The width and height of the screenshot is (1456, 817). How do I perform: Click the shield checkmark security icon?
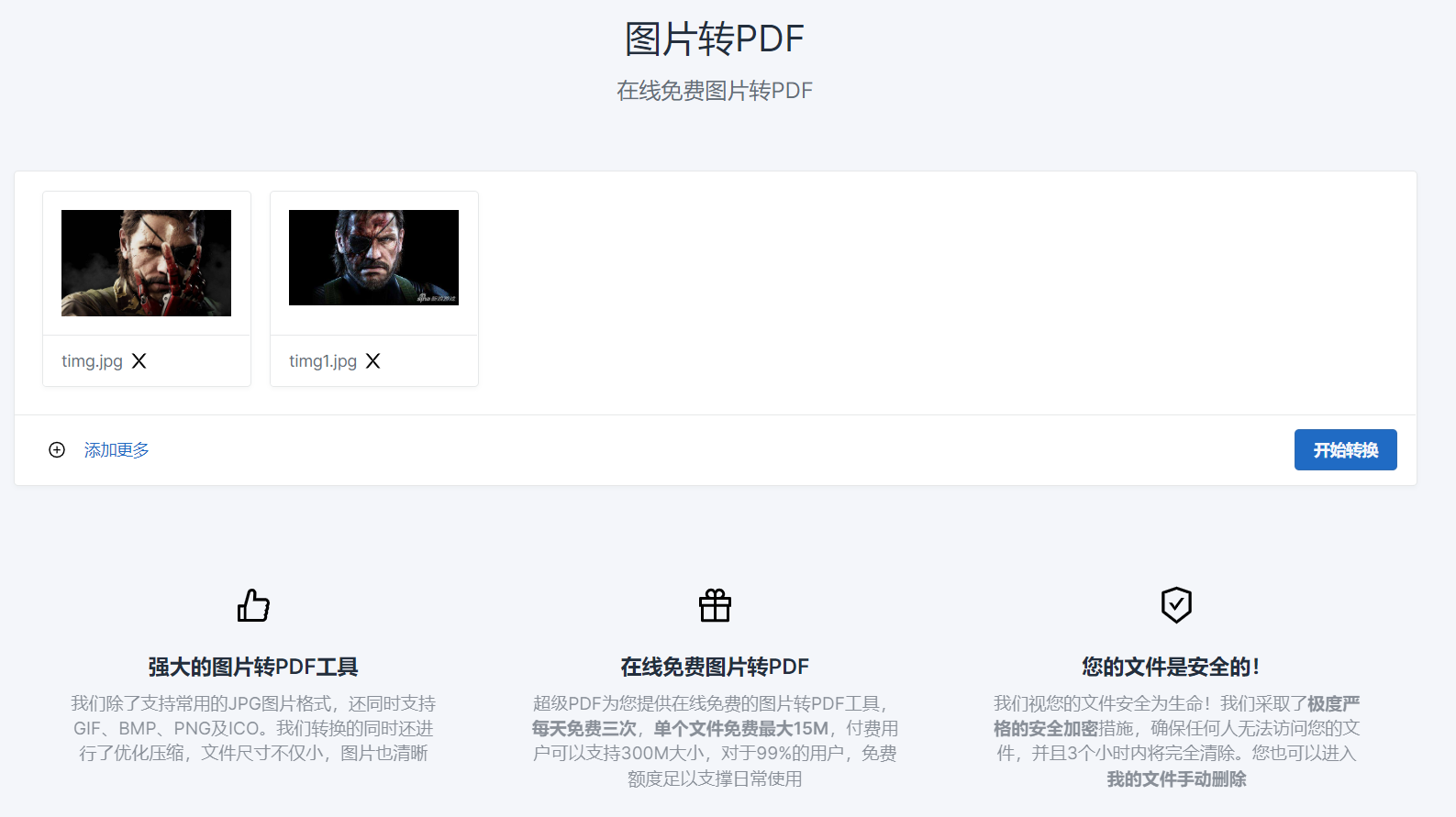(1176, 605)
